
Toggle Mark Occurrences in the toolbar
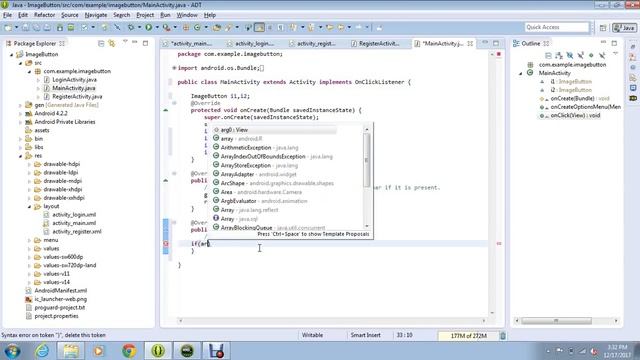click(x=259, y=27)
